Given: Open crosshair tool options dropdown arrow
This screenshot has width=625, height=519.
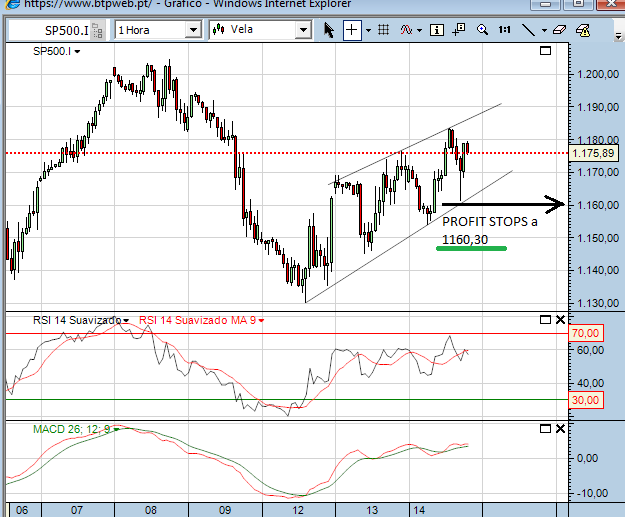Looking at the screenshot, I should 368,31.
